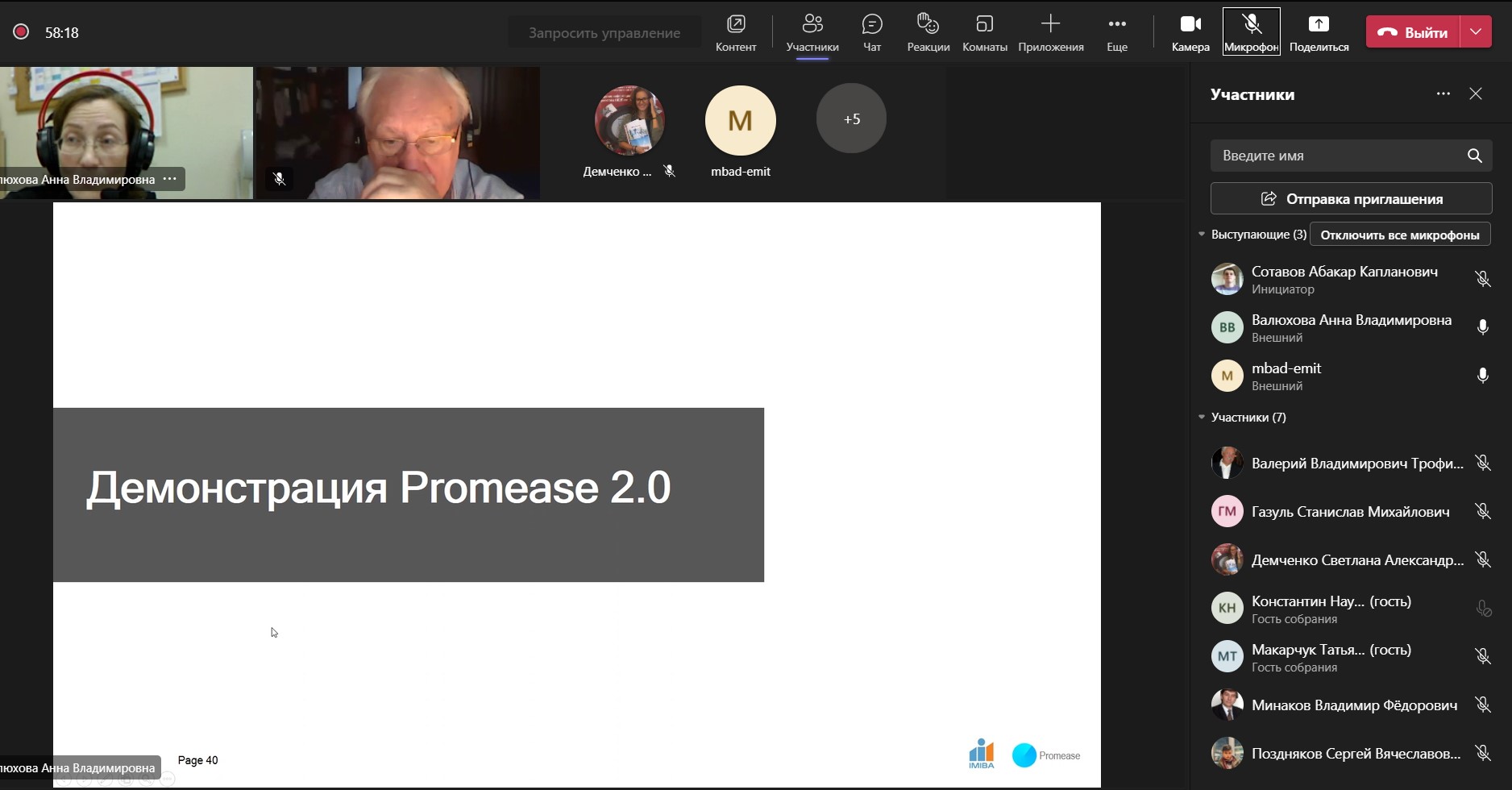Select Валюхова Анна Владимировна in list
The image size is (1512, 790).
tap(1351, 327)
